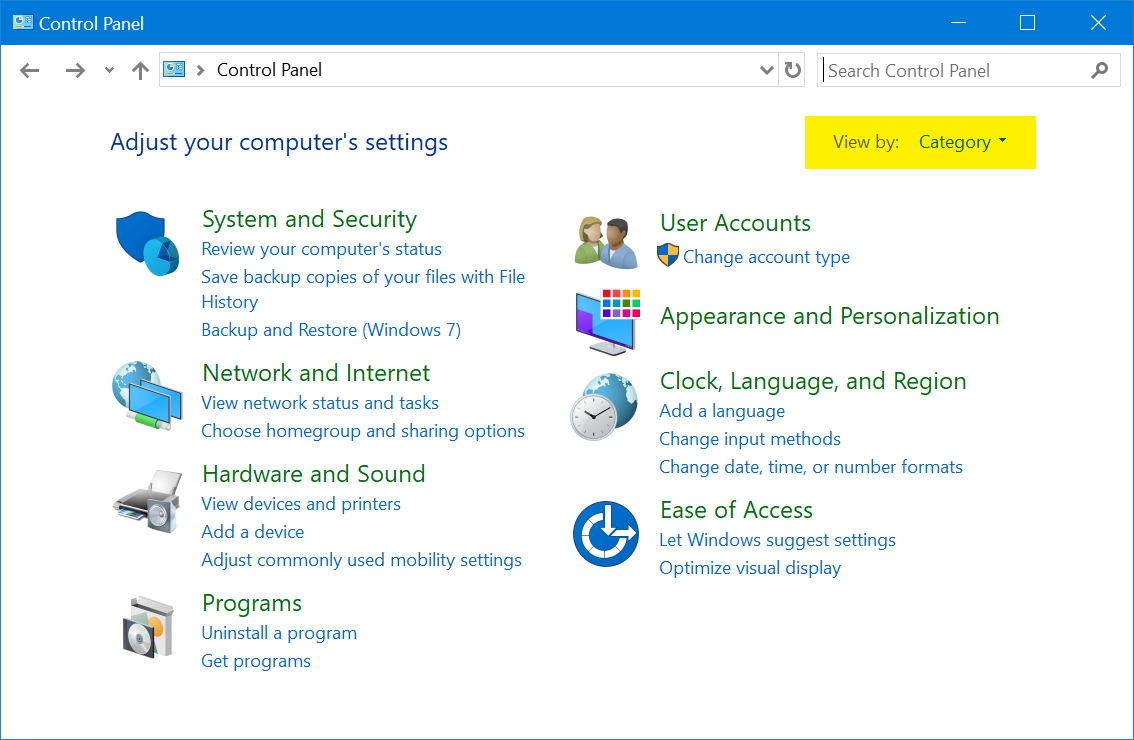The height and width of the screenshot is (740, 1134).
Task: Click the UAC shield beside Change account type
Action: tap(669, 257)
